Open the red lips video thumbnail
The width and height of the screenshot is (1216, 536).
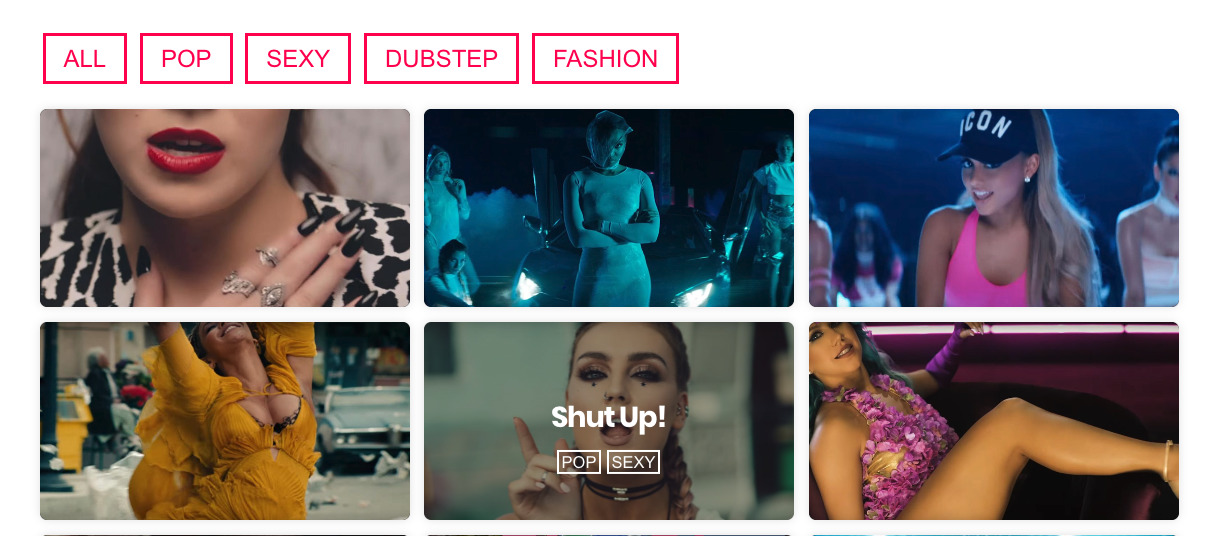(225, 208)
